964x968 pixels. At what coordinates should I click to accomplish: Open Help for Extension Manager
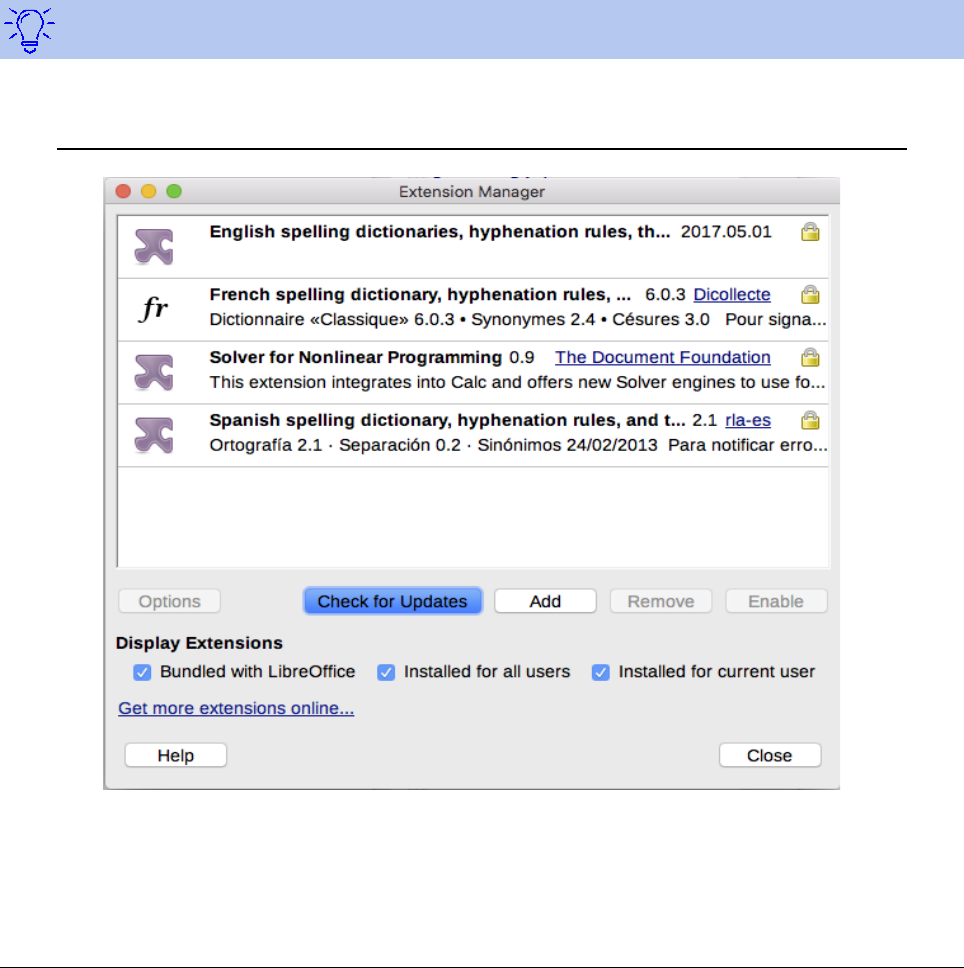point(176,756)
